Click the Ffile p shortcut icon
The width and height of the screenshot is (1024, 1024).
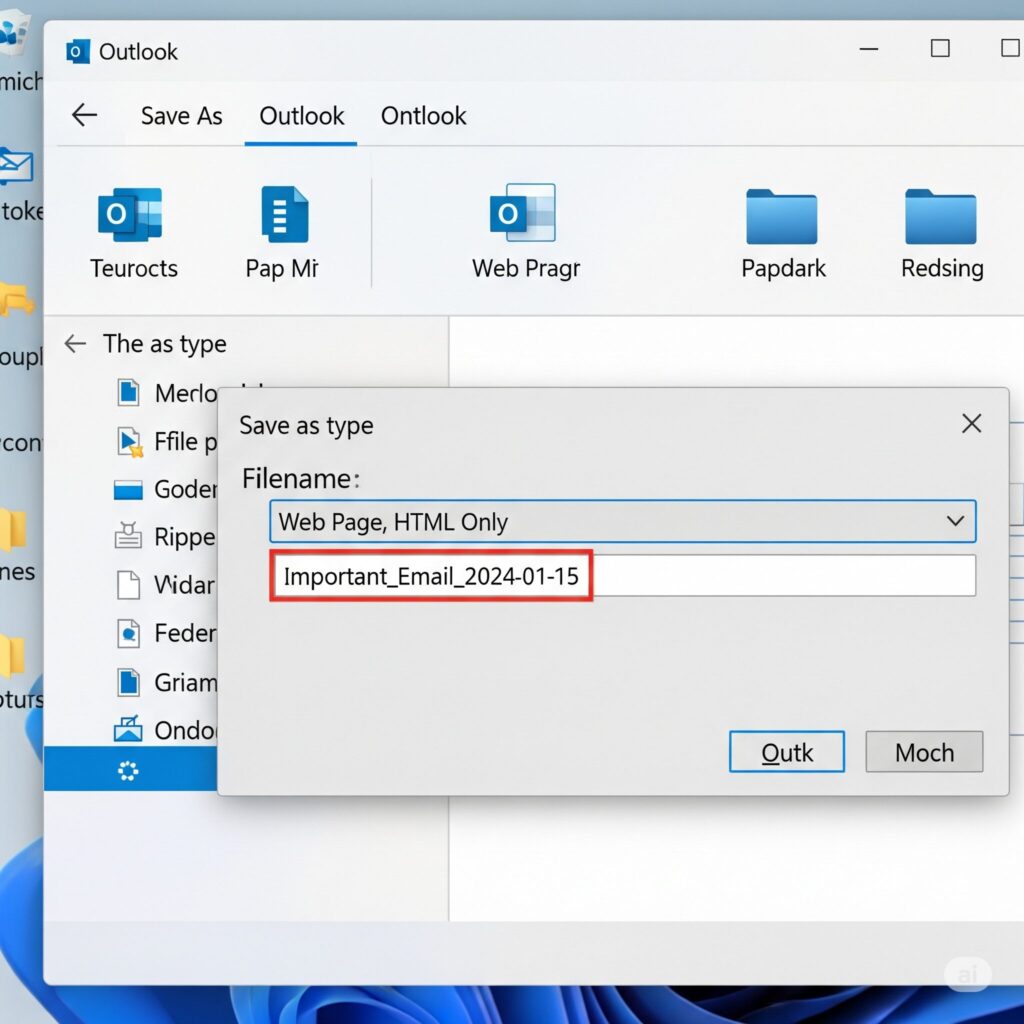coord(130,441)
